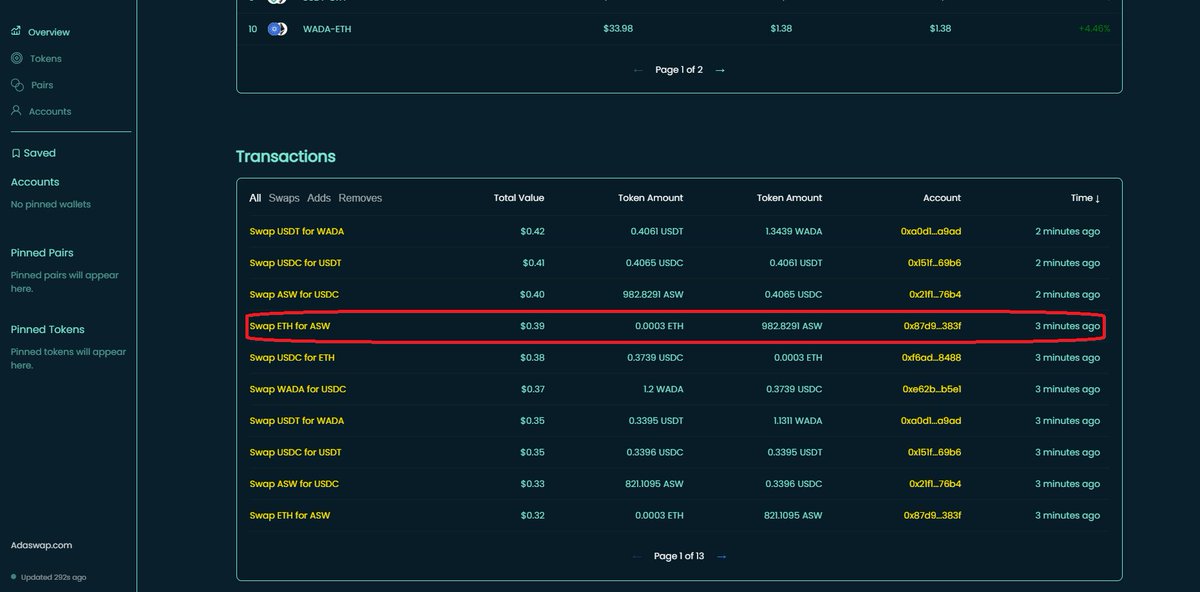Open Swap USDT for WADA $0.42 transaction

(x=297, y=231)
